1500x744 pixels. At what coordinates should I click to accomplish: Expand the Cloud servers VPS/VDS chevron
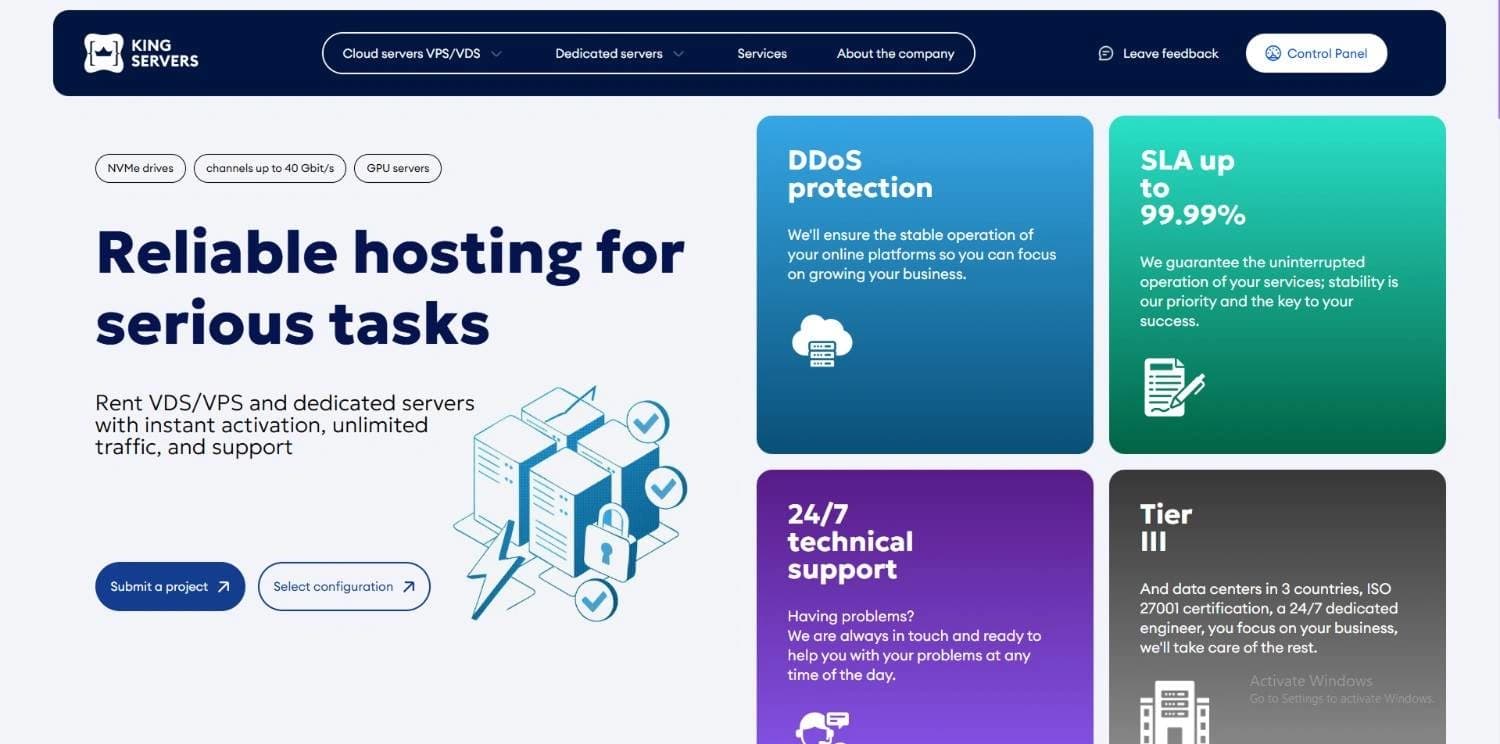point(497,54)
